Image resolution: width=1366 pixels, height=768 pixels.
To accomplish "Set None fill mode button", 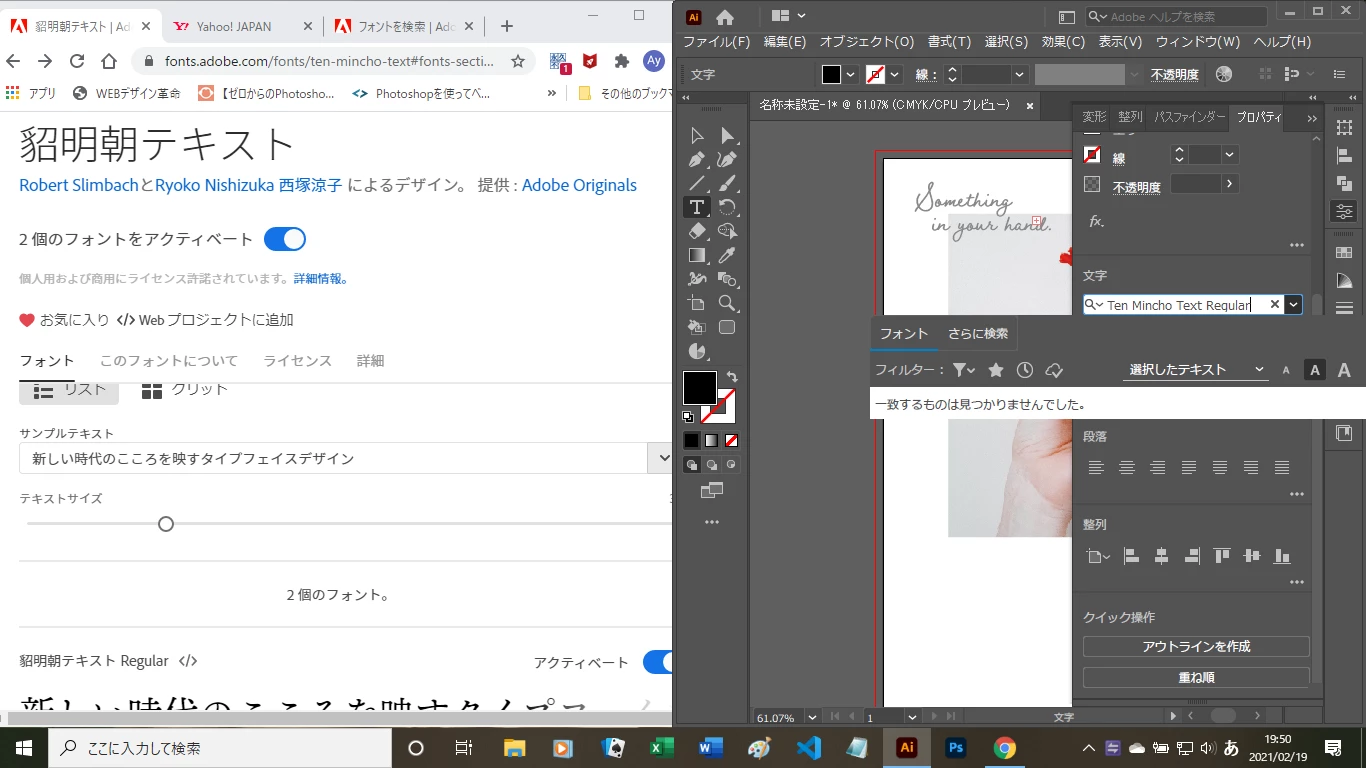I will tap(731, 440).
